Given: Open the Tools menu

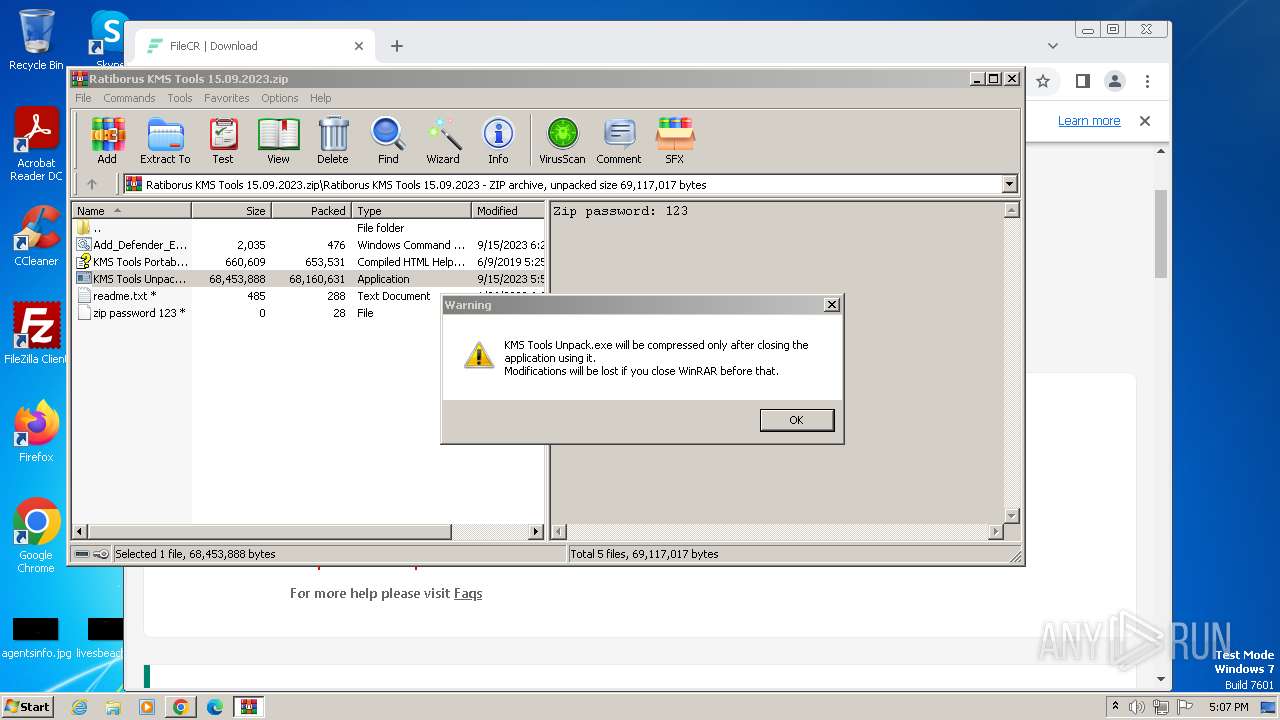Looking at the screenshot, I should 180,98.
